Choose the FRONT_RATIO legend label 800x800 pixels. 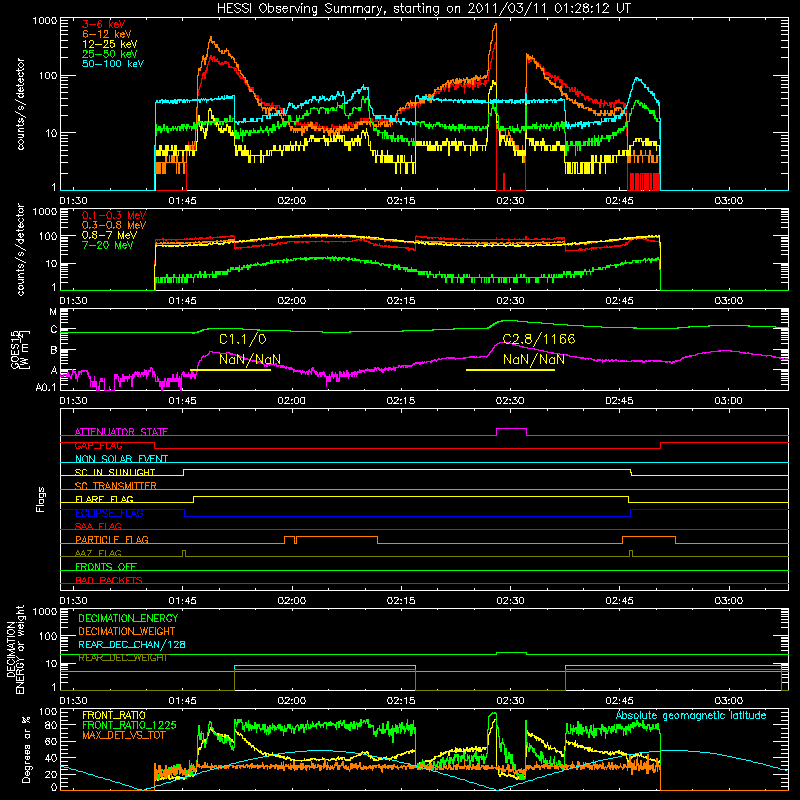point(114,715)
